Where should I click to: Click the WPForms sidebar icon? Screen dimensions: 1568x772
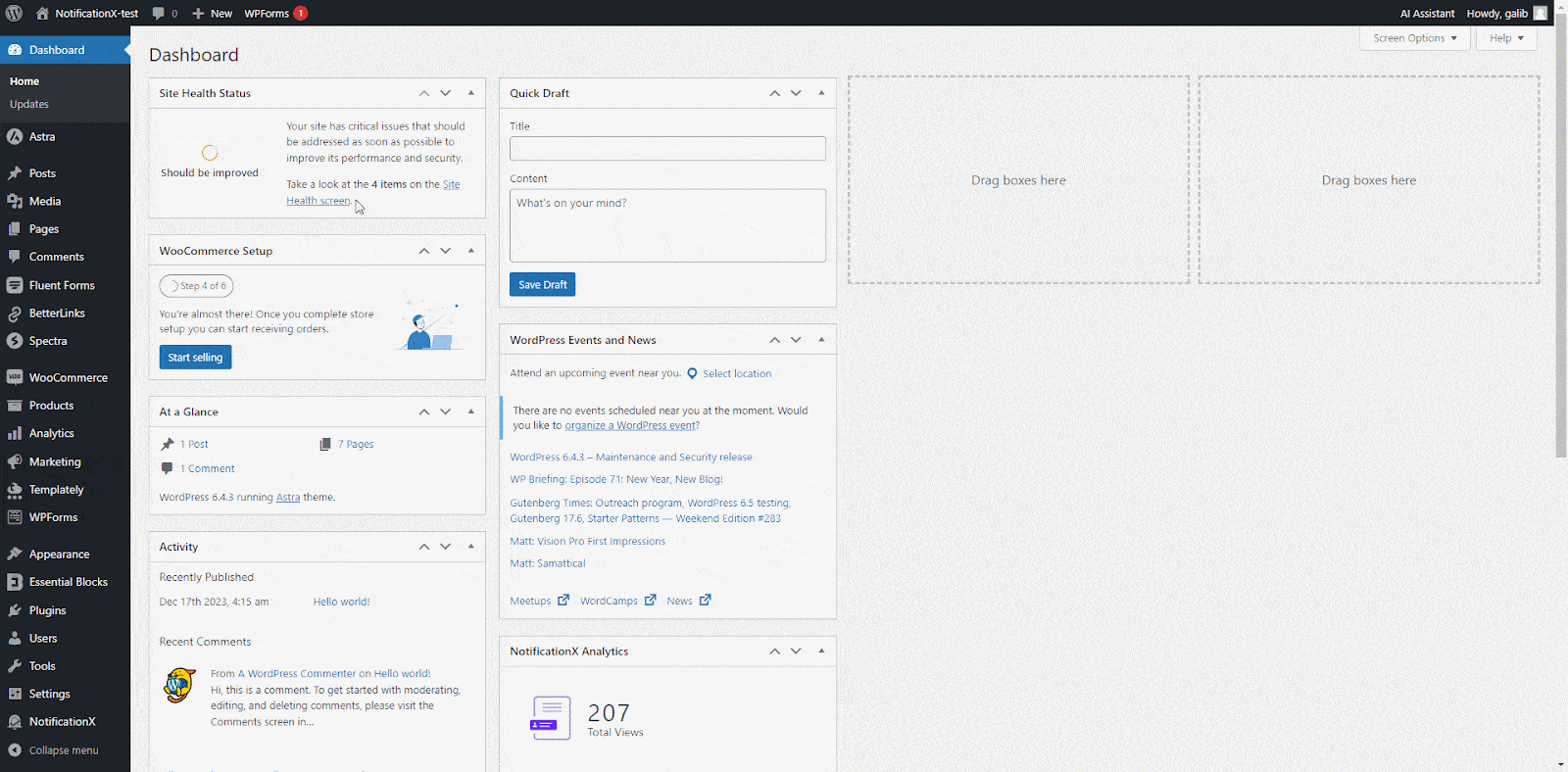(x=15, y=517)
